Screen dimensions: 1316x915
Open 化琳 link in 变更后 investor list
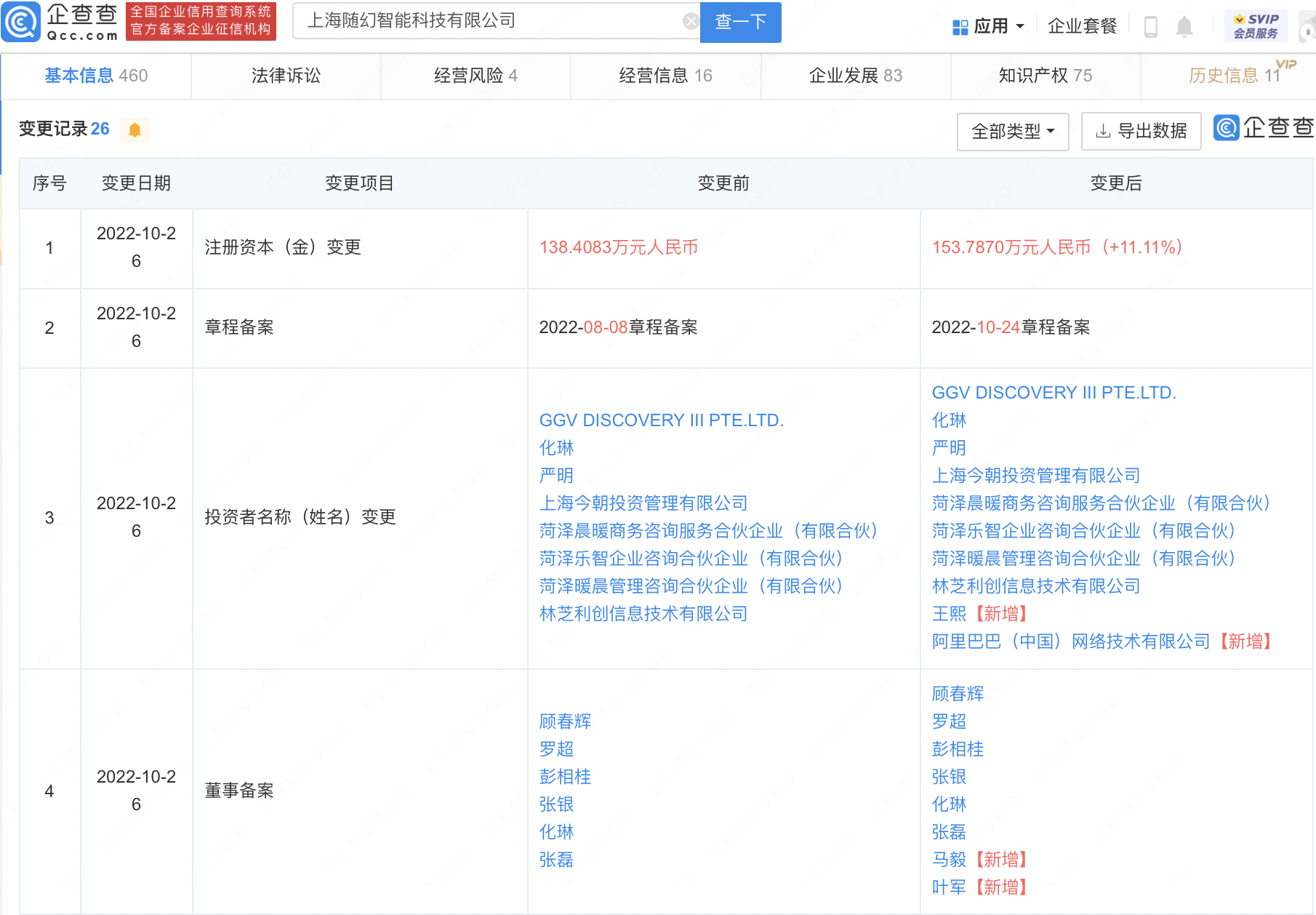[949, 420]
